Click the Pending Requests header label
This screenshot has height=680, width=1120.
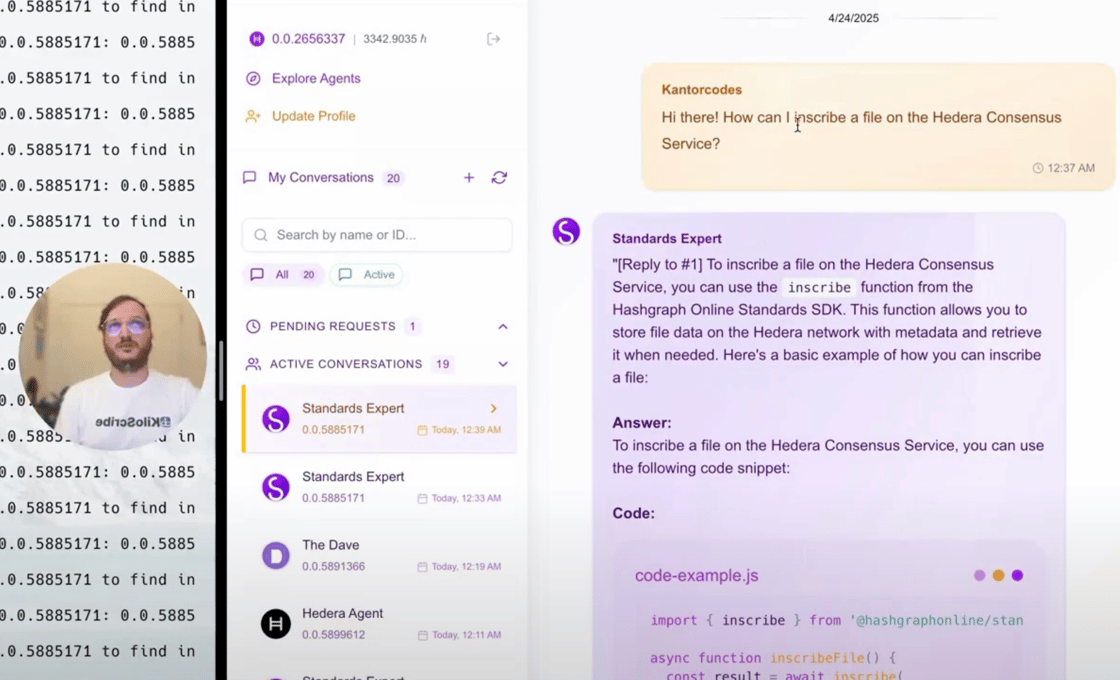coord(333,326)
